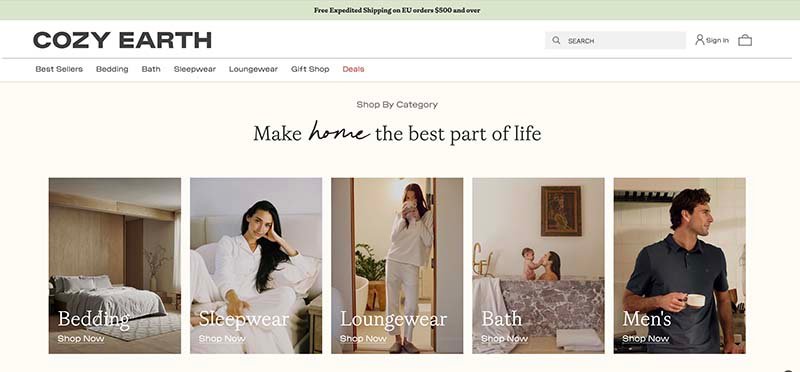Open the shopping bag icon
Image resolution: width=800 pixels, height=372 pixels.
[745, 40]
